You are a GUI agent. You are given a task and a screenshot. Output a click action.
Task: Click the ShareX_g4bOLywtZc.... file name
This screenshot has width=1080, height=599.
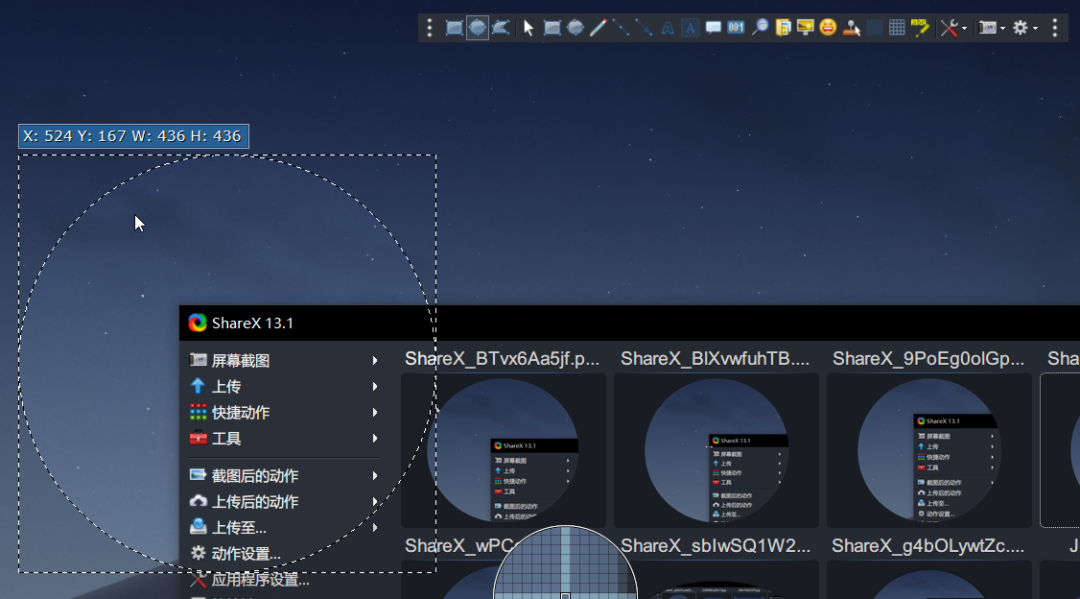(x=928, y=546)
